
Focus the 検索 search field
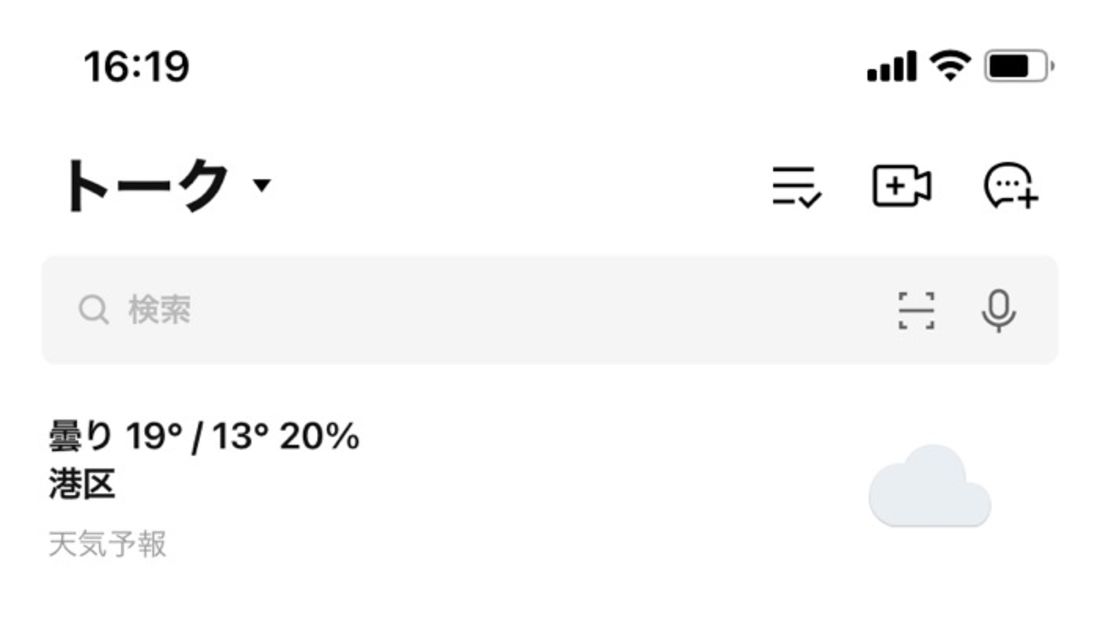(550, 310)
